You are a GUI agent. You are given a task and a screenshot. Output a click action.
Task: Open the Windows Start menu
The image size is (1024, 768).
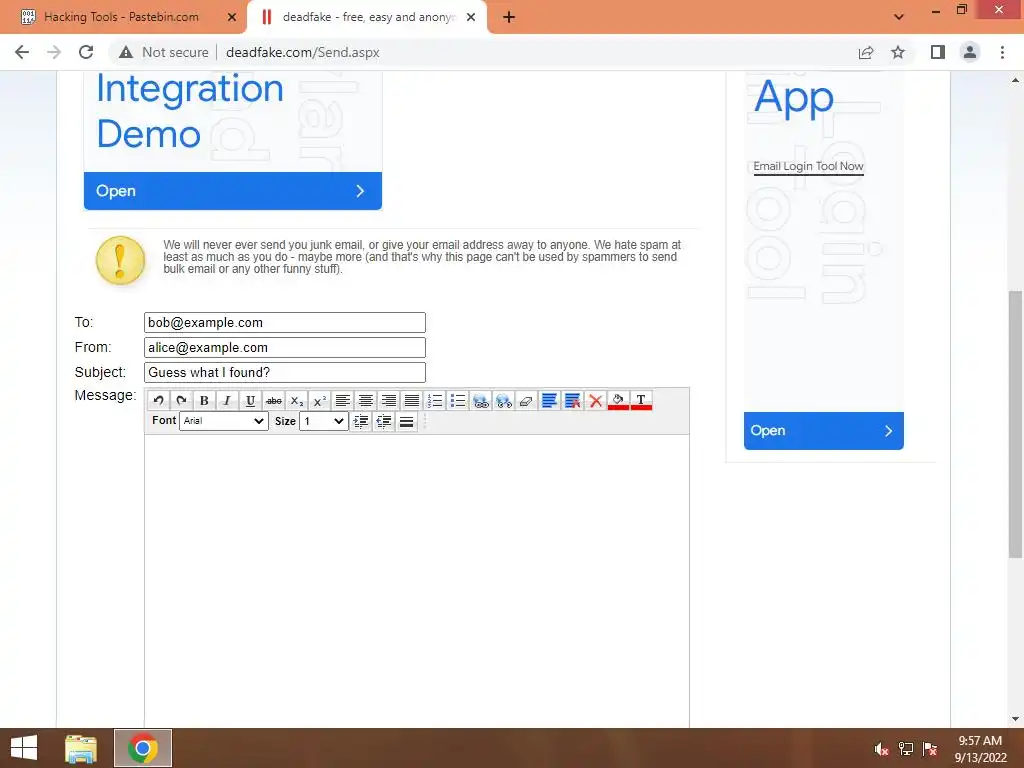pos(24,748)
